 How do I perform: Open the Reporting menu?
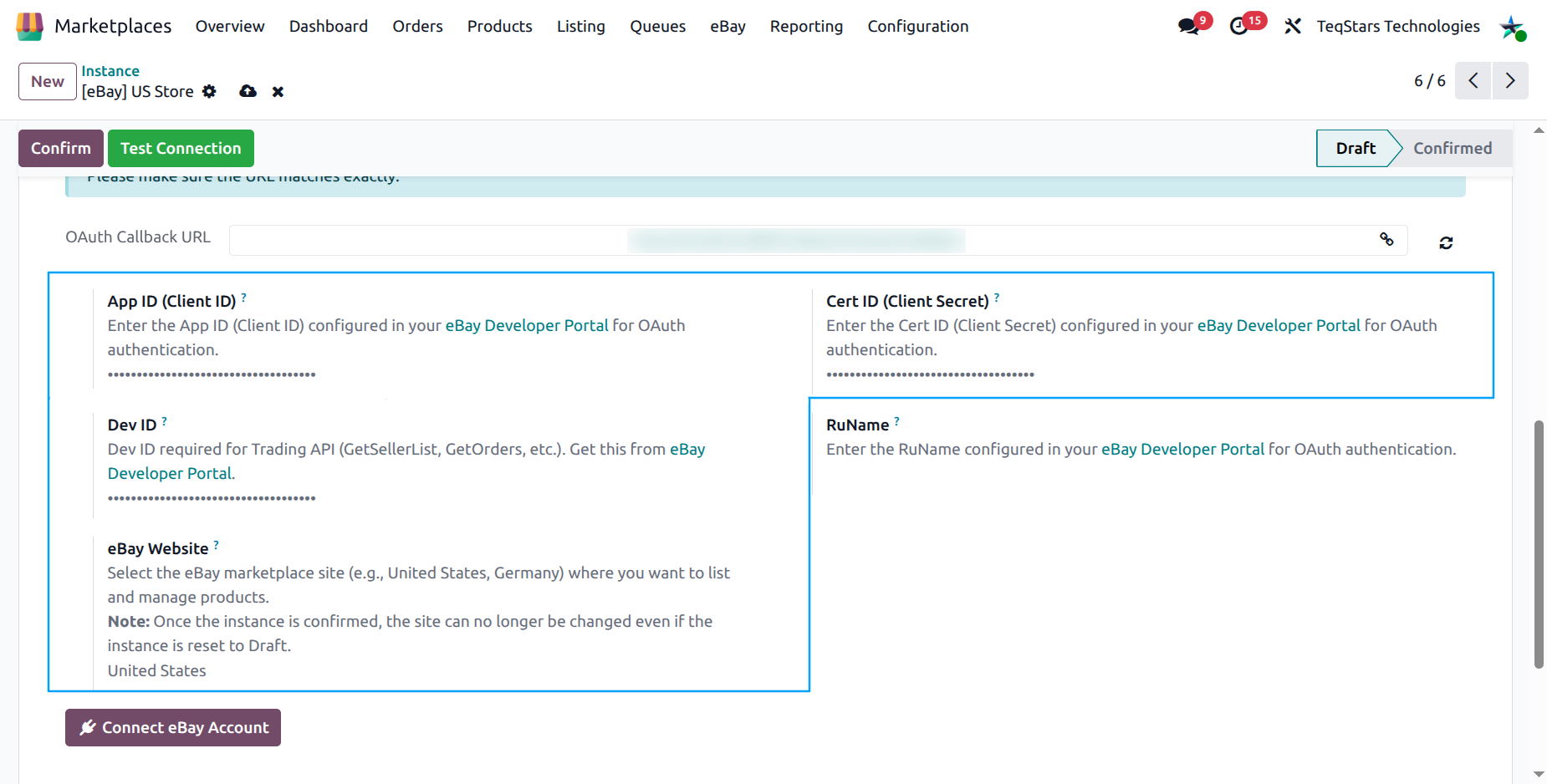pyautogui.click(x=806, y=27)
